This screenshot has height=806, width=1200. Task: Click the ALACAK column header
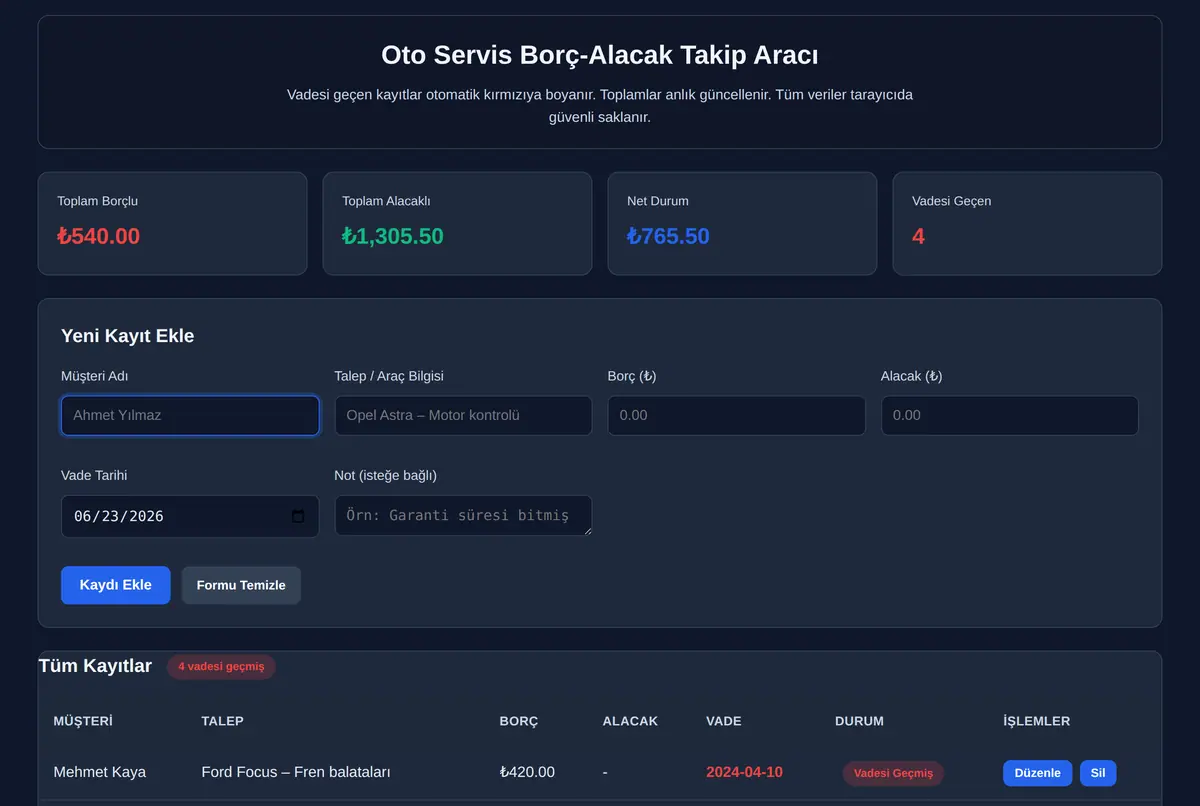coord(630,721)
